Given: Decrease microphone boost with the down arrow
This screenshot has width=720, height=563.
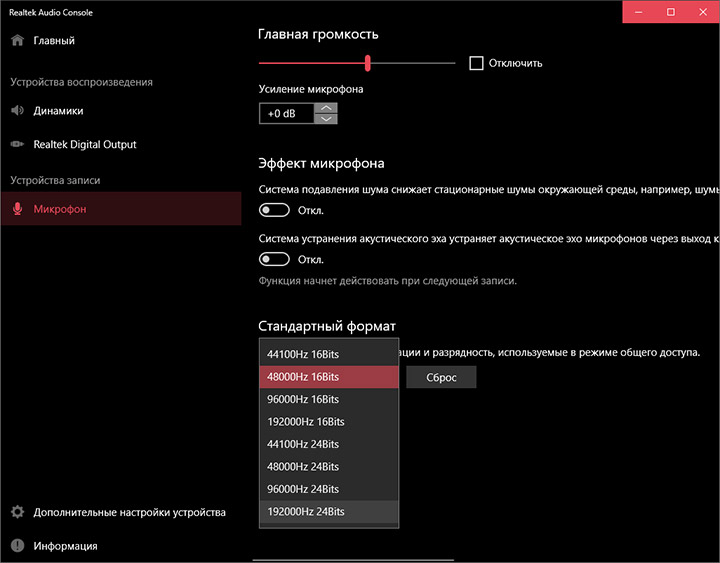Looking at the screenshot, I should click(326, 119).
